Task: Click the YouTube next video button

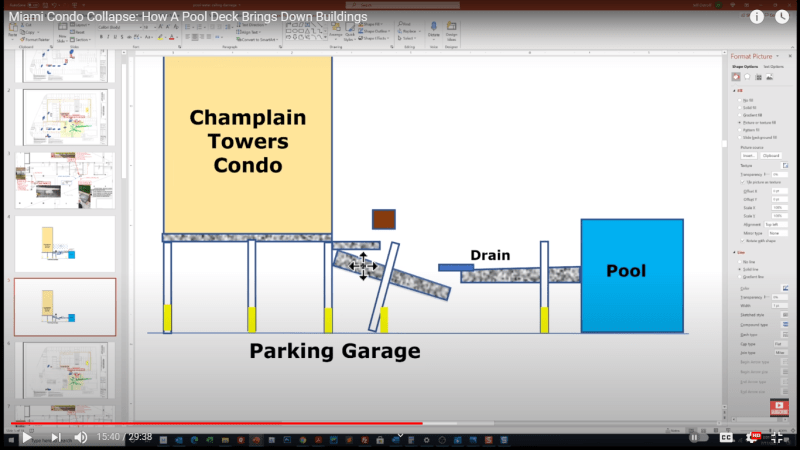Action: pyautogui.click(x=56, y=437)
